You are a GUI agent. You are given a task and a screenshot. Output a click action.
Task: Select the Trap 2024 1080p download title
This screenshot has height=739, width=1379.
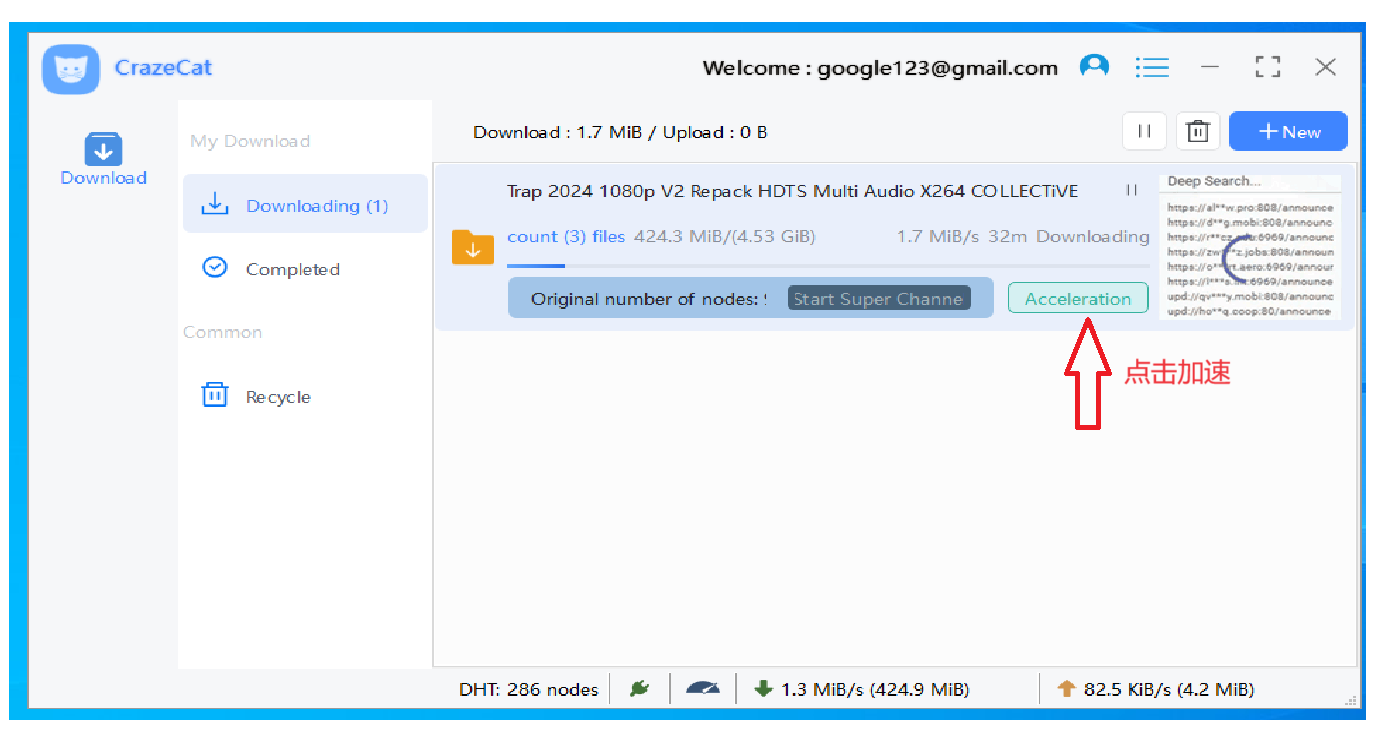(792, 191)
